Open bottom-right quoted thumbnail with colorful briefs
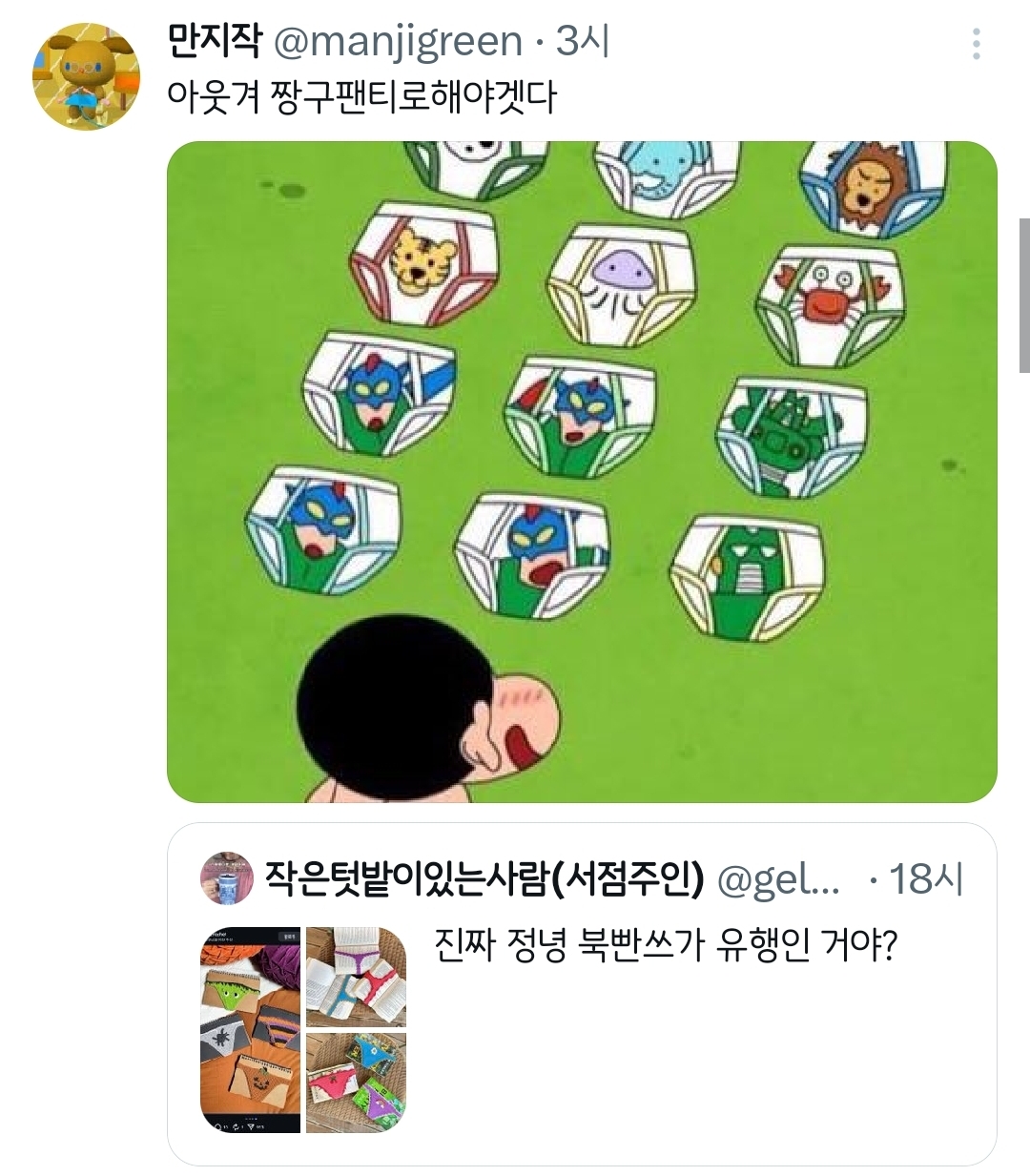The width and height of the screenshot is (1030, 1176). 357,1083
